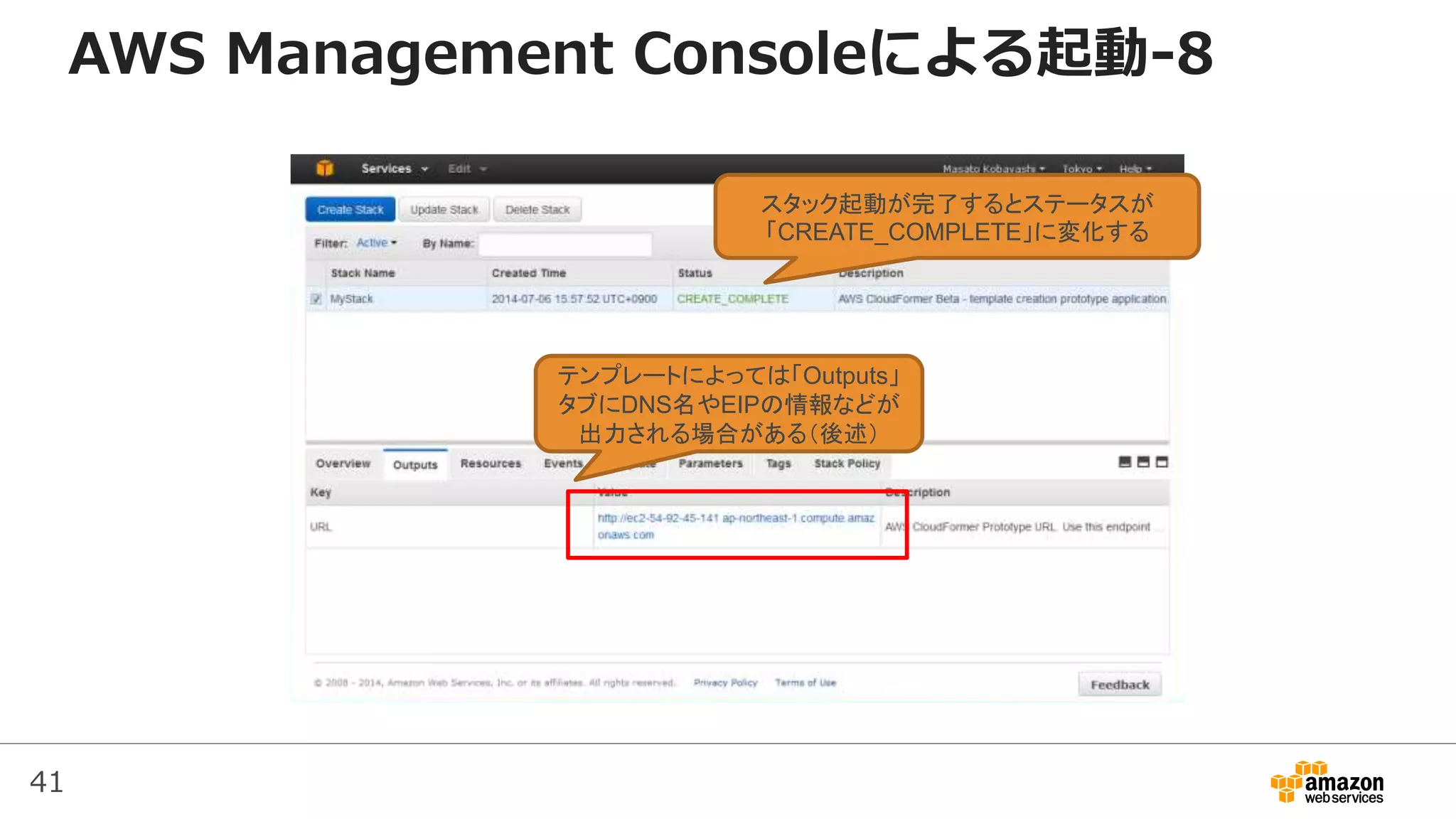Set split detail pane layout icon
1456x819 pixels.
click(1143, 462)
